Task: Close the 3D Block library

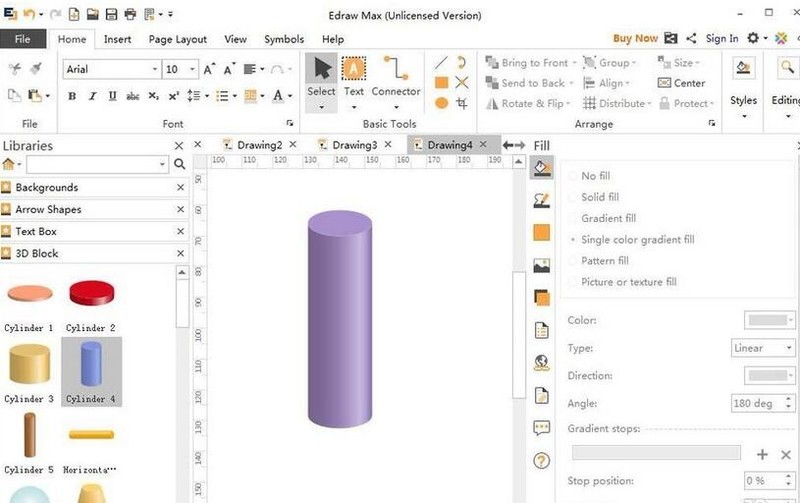Action: tap(180, 254)
